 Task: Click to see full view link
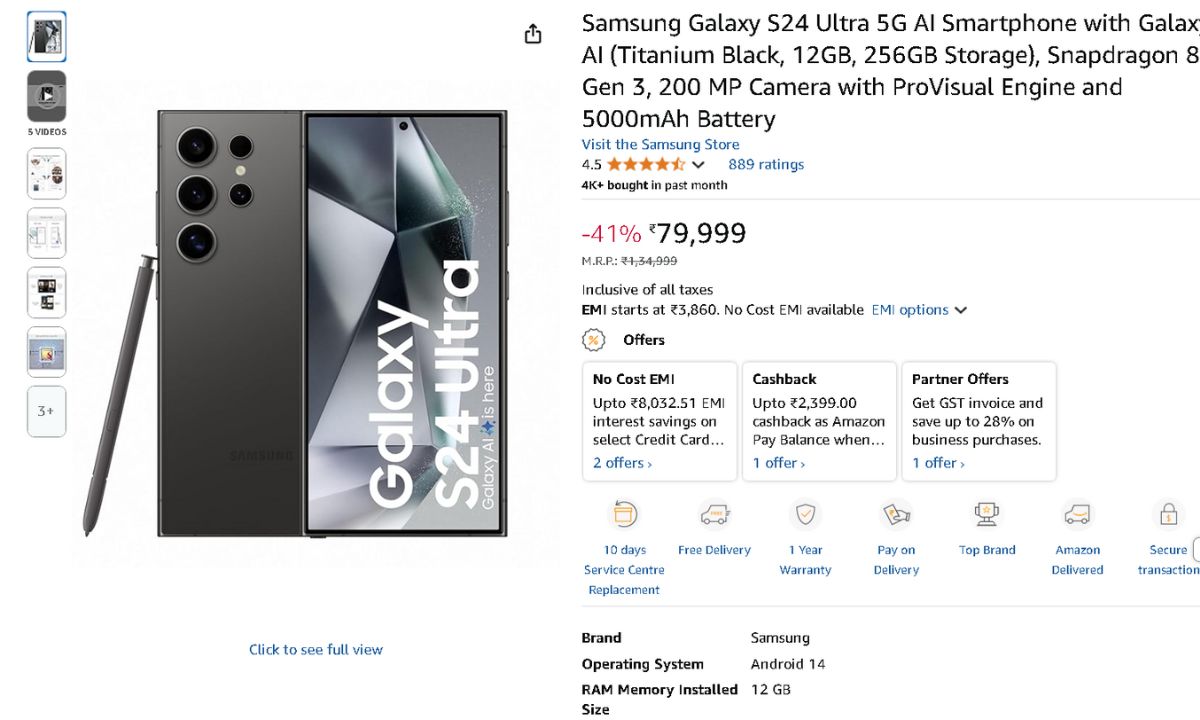[x=316, y=650]
